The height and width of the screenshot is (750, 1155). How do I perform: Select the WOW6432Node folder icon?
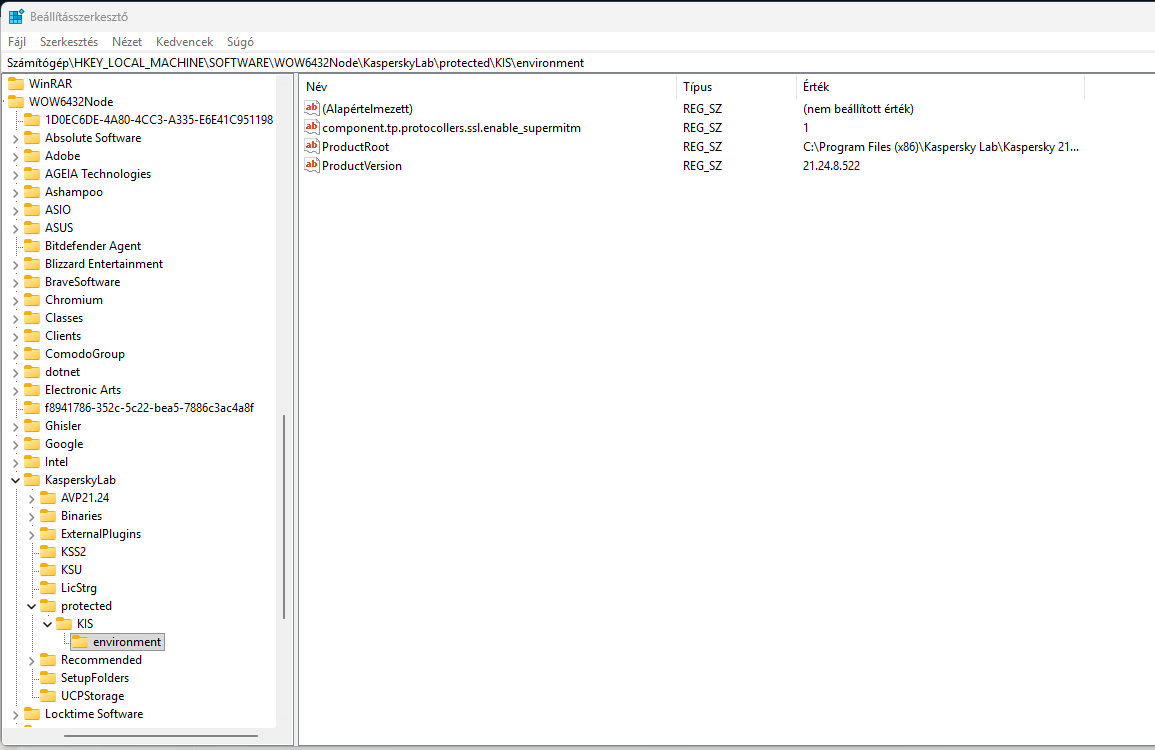16,102
